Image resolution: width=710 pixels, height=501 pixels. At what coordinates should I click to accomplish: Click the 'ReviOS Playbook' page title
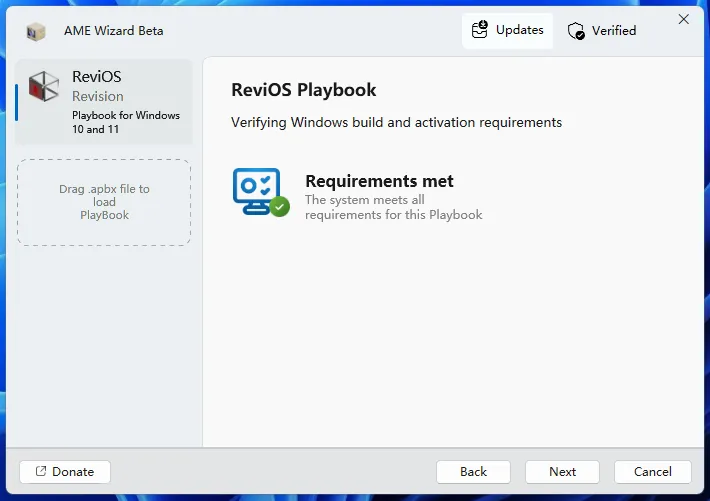tap(303, 90)
